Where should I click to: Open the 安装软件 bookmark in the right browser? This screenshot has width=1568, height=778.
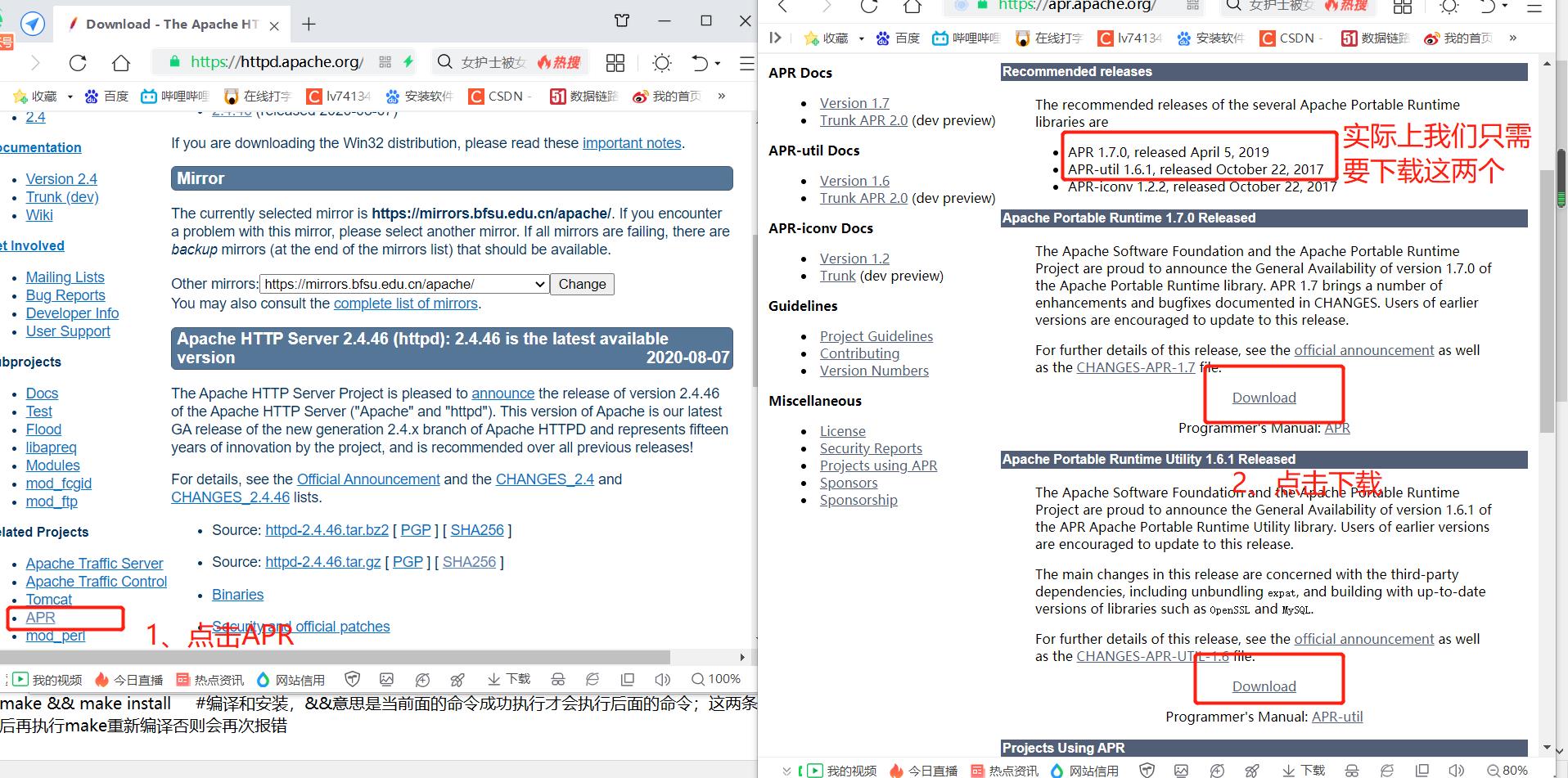(1210, 38)
